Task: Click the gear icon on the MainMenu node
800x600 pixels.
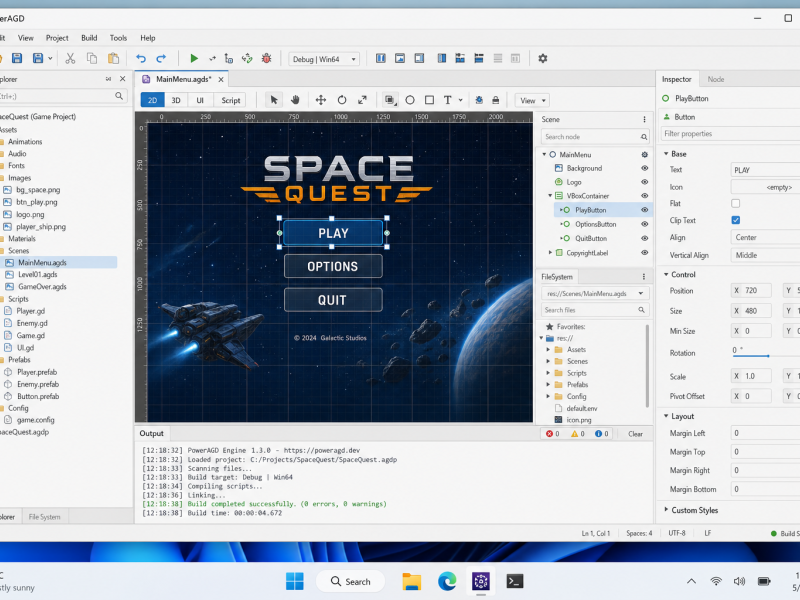Action: (x=644, y=155)
